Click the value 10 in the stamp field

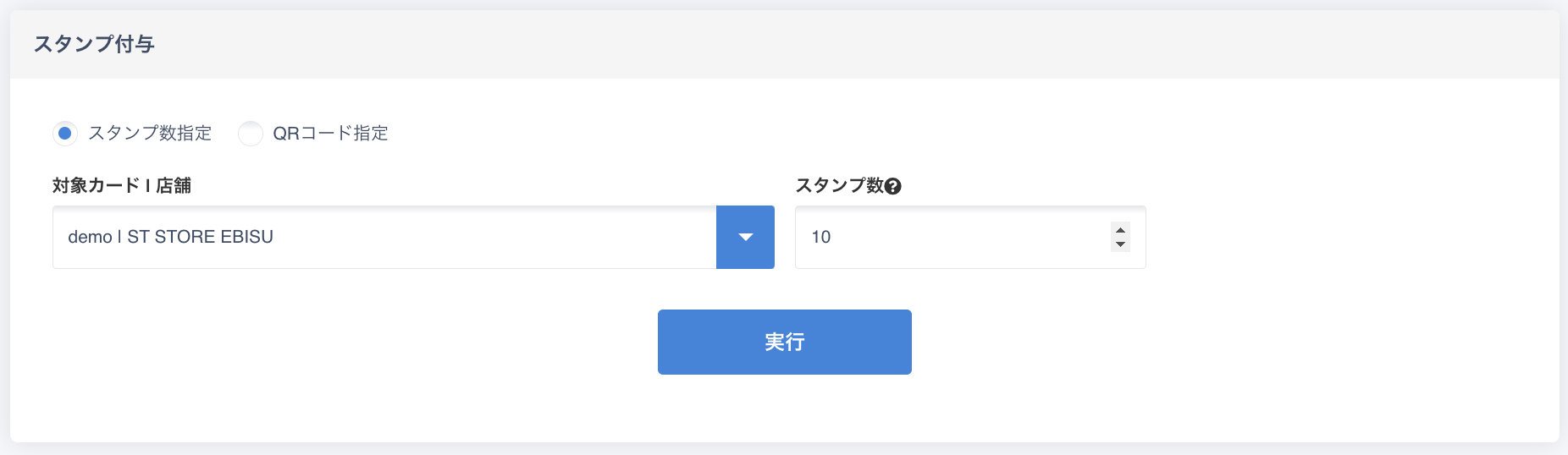820,237
